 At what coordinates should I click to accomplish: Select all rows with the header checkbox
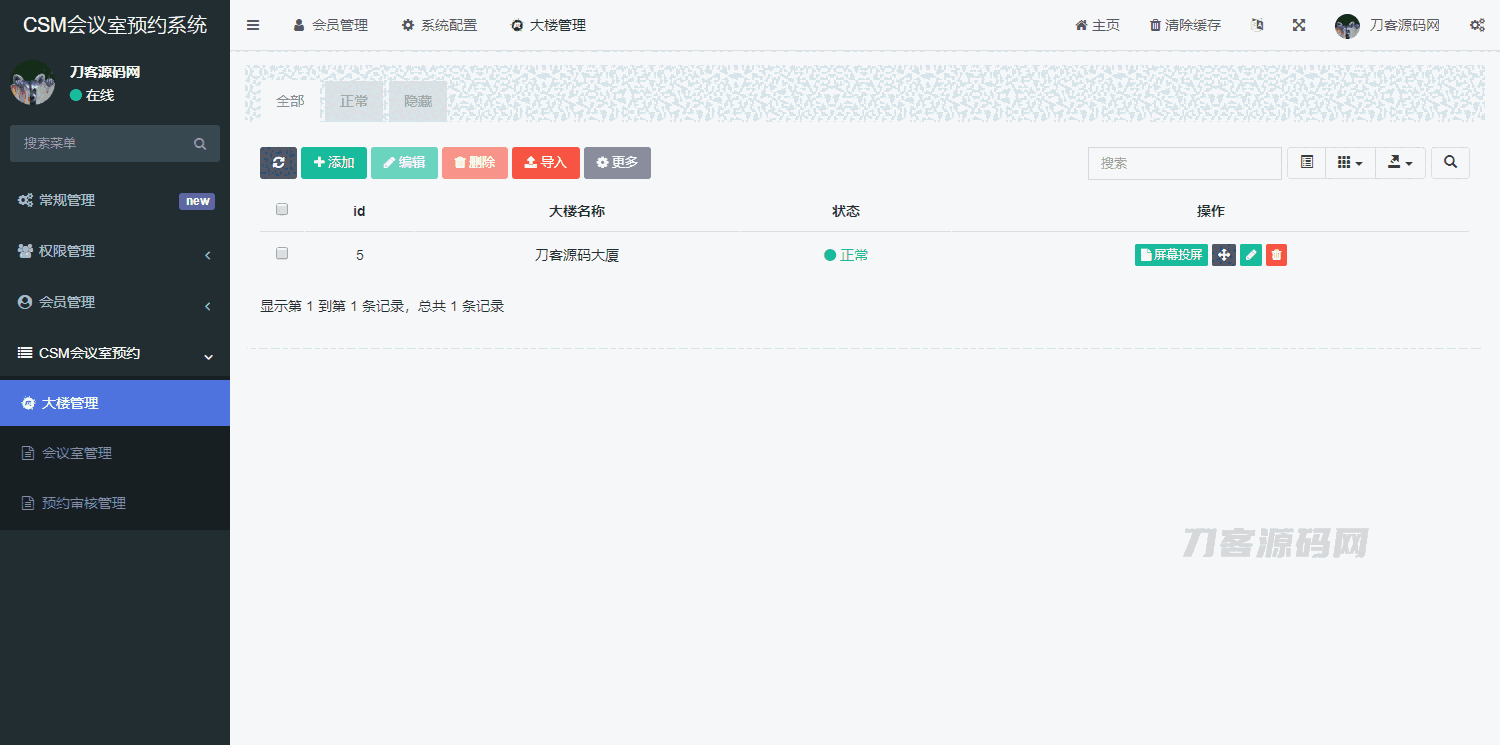pyautogui.click(x=282, y=210)
